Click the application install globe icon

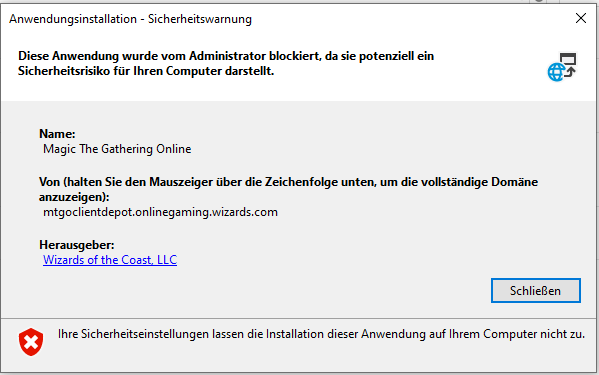[562, 67]
